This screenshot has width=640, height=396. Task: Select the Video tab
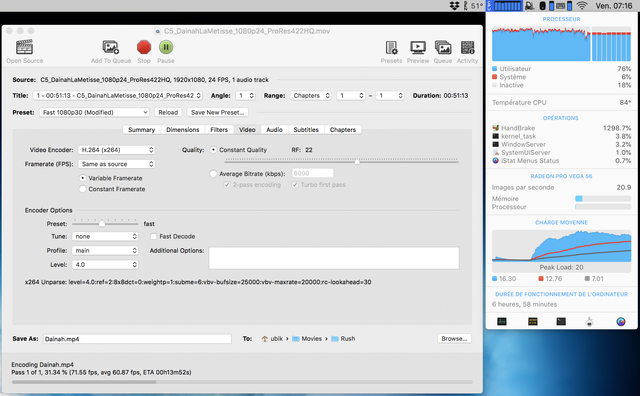pyautogui.click(x=247, y=129)
